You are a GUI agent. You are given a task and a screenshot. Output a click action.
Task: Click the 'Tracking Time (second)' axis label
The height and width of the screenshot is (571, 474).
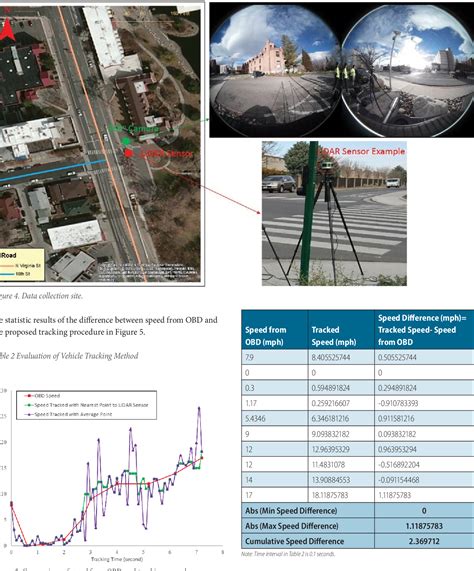click(x=116, y=559)
